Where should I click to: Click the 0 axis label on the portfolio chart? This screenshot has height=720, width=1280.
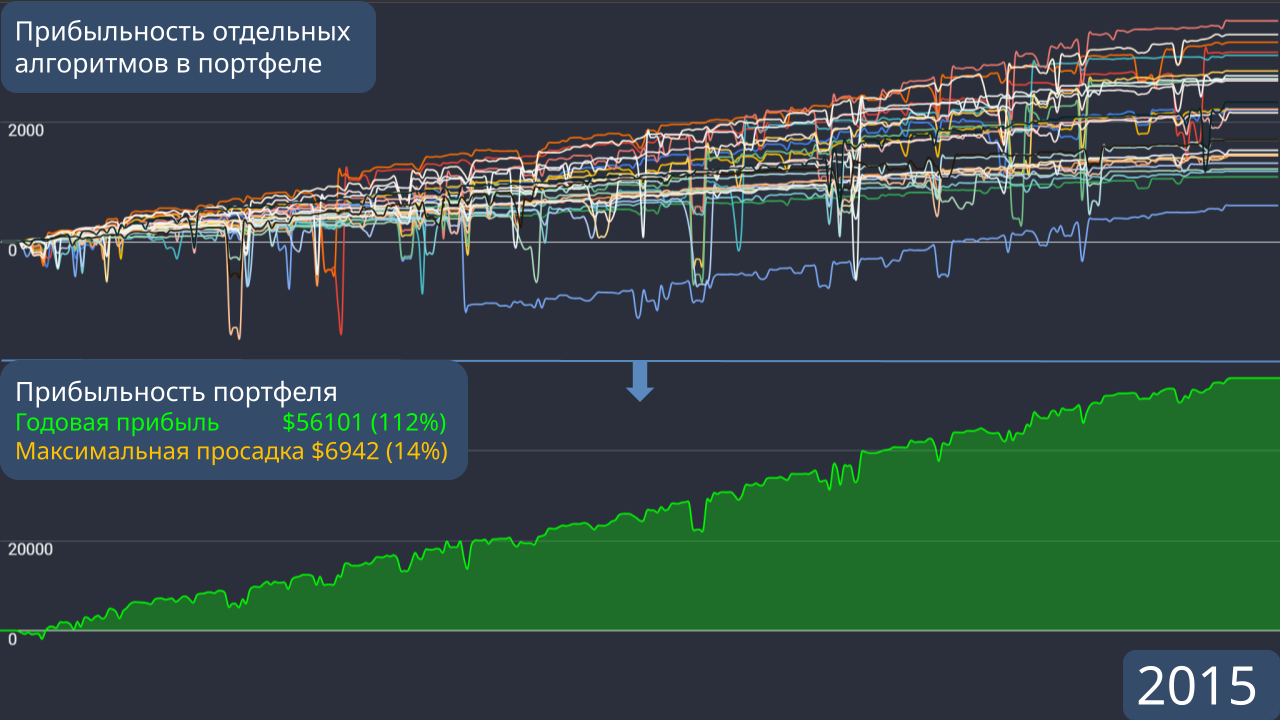click(12, 639)
